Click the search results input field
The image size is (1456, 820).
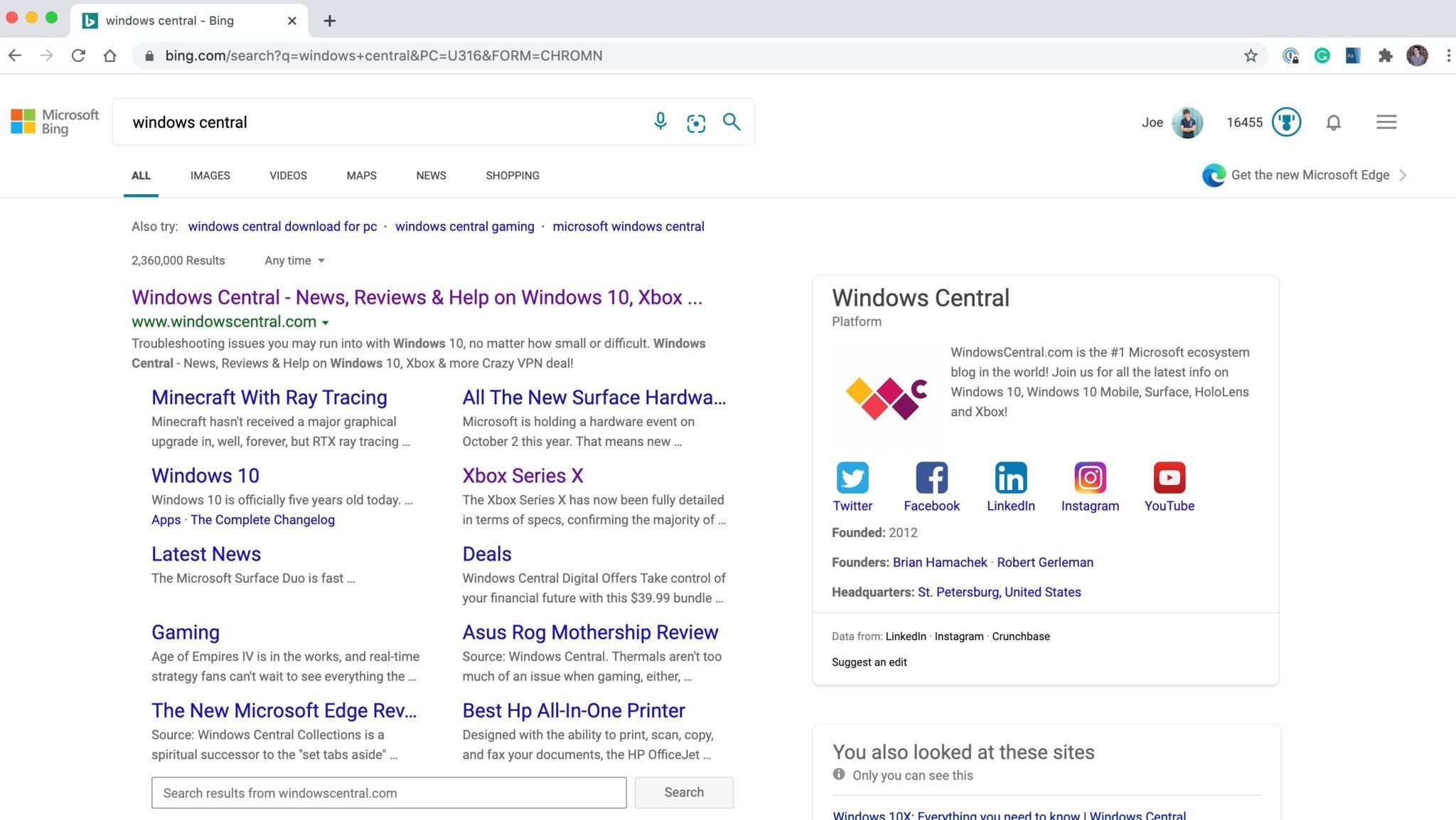[388, 793]
